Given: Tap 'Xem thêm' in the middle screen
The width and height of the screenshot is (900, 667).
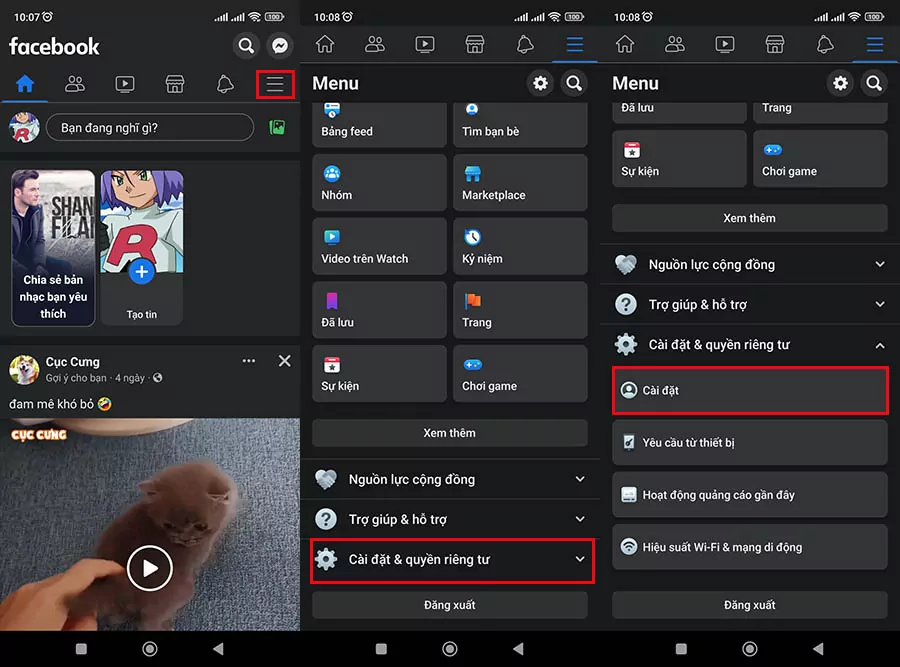Looking at the screenshot, I should [449, 433].
